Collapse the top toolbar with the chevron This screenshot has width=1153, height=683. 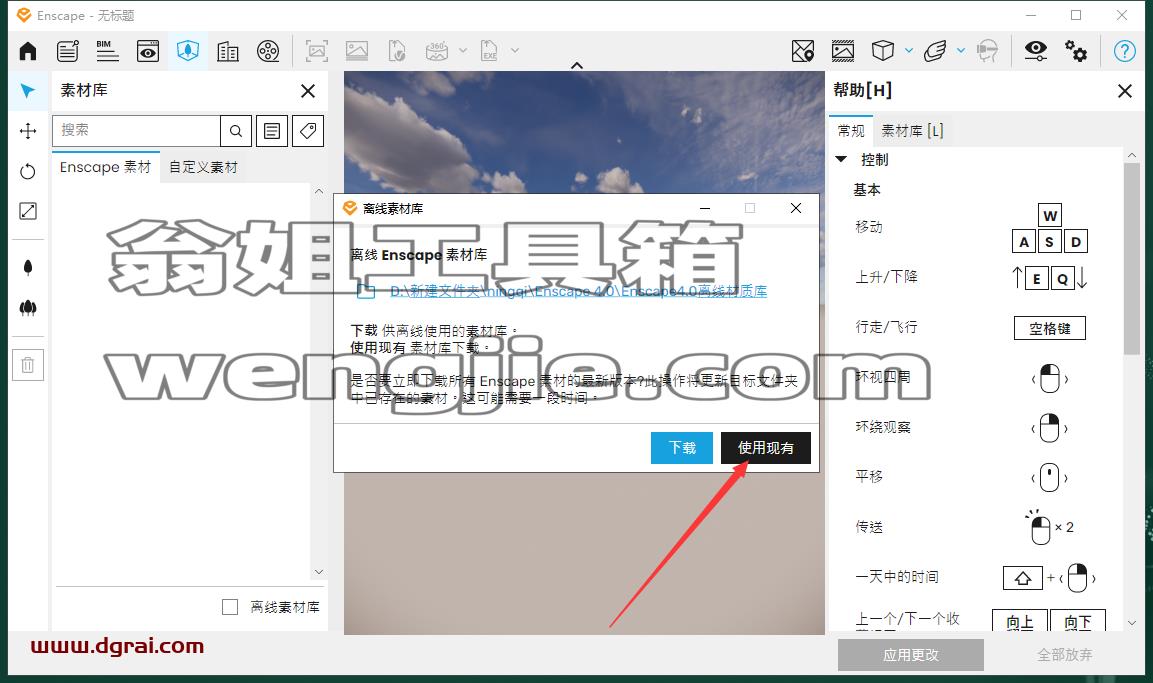[x=577, y=65]
